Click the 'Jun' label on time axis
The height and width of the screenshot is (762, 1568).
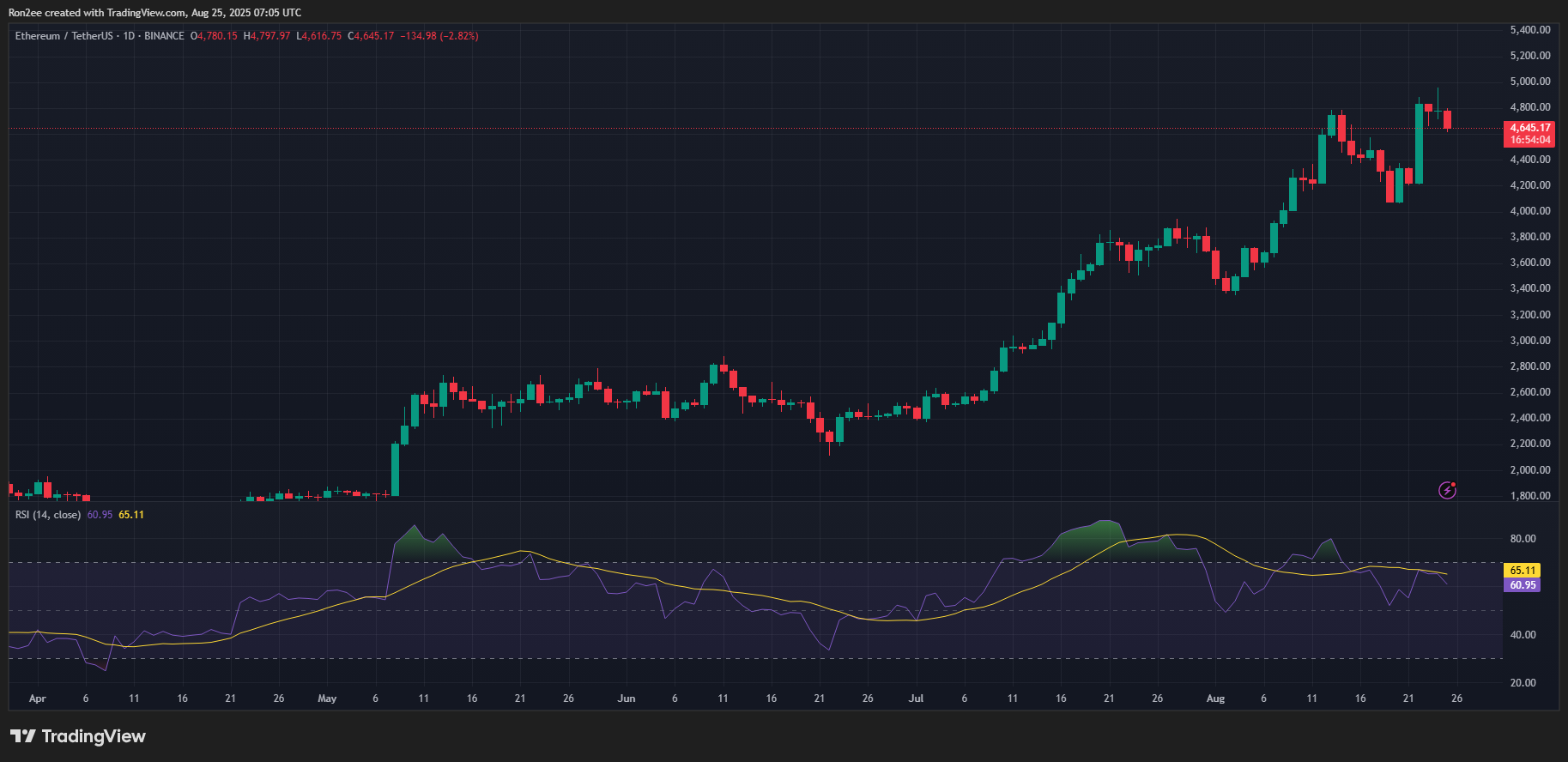click(627, 698)
